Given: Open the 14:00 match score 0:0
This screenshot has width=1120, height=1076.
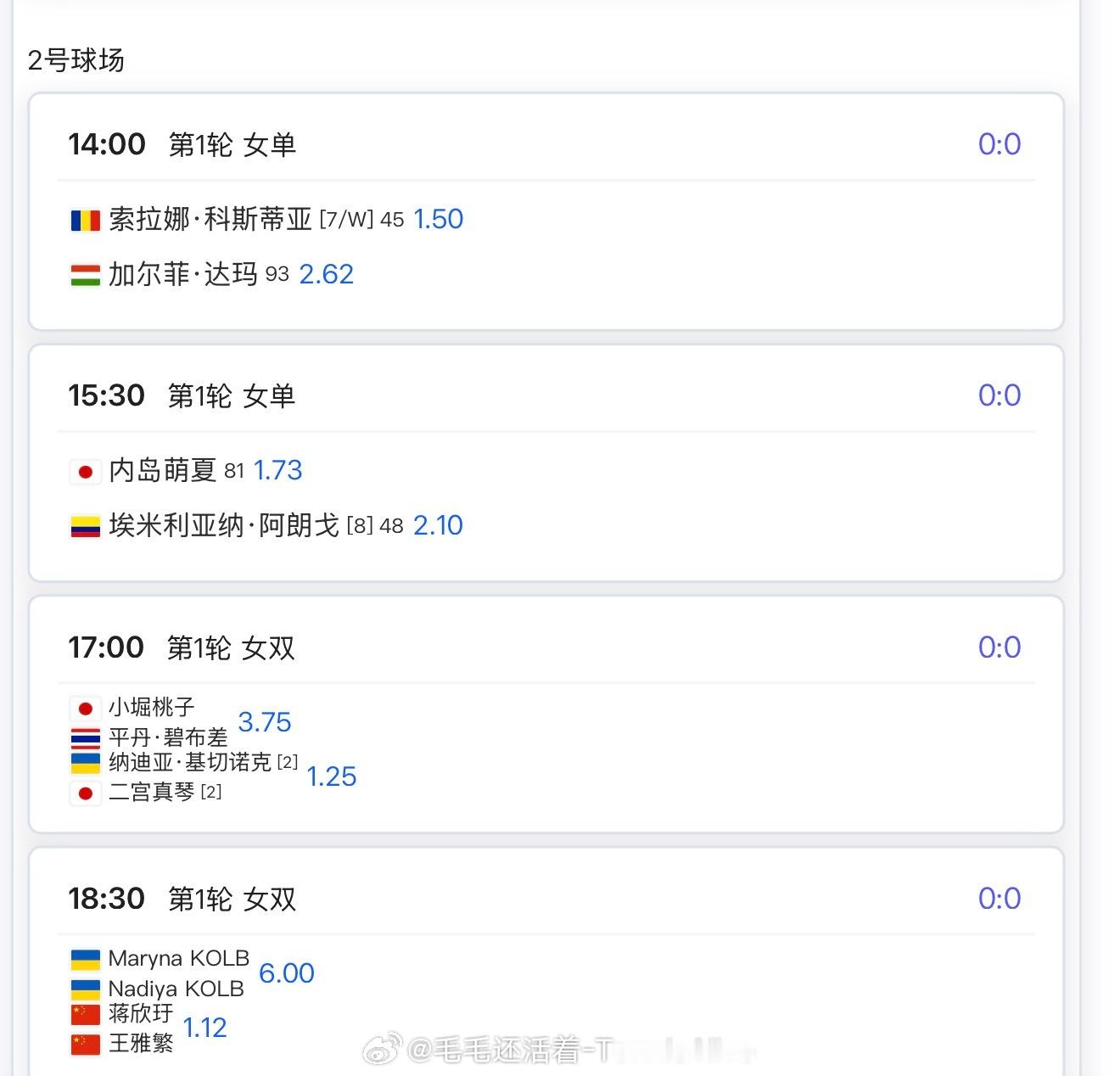Looking at the screenshot, I should tap(999, 144).
